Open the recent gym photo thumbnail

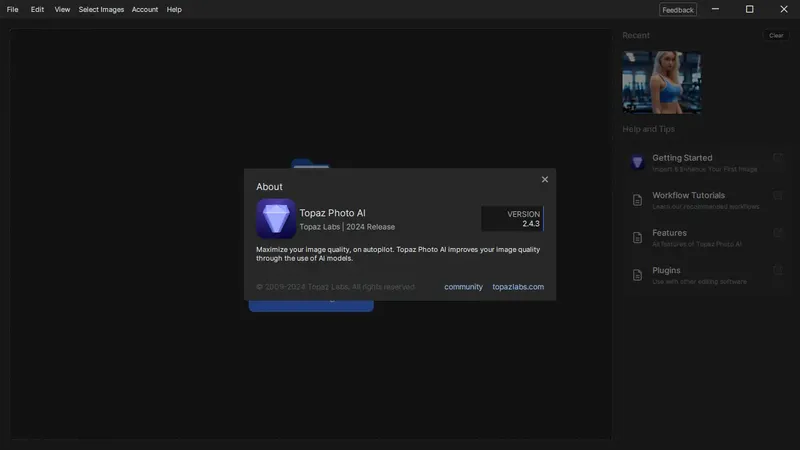coord(661,82)
